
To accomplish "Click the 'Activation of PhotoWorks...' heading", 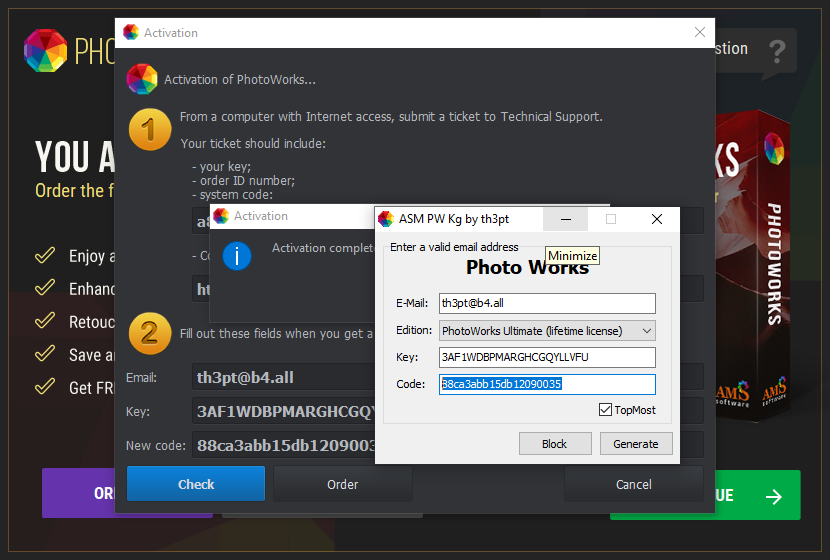I will pyautogui.click(x=240, y=79).
